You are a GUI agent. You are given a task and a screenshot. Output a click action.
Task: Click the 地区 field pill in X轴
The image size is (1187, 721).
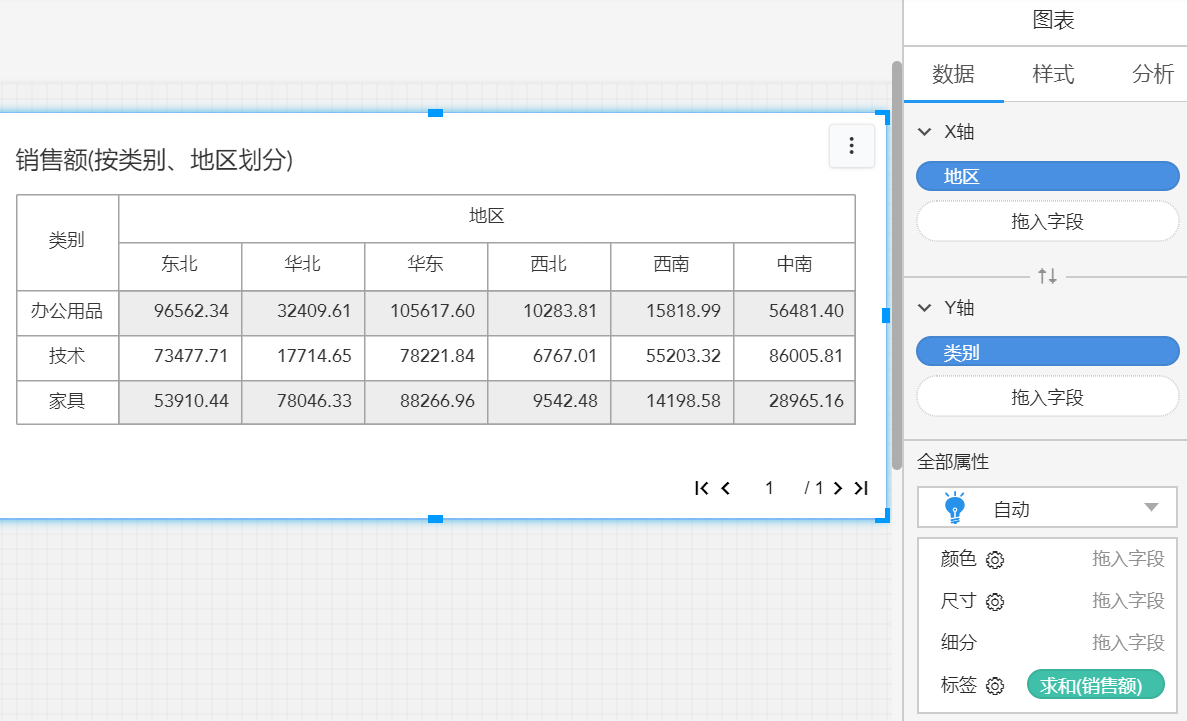[1047, 177]
